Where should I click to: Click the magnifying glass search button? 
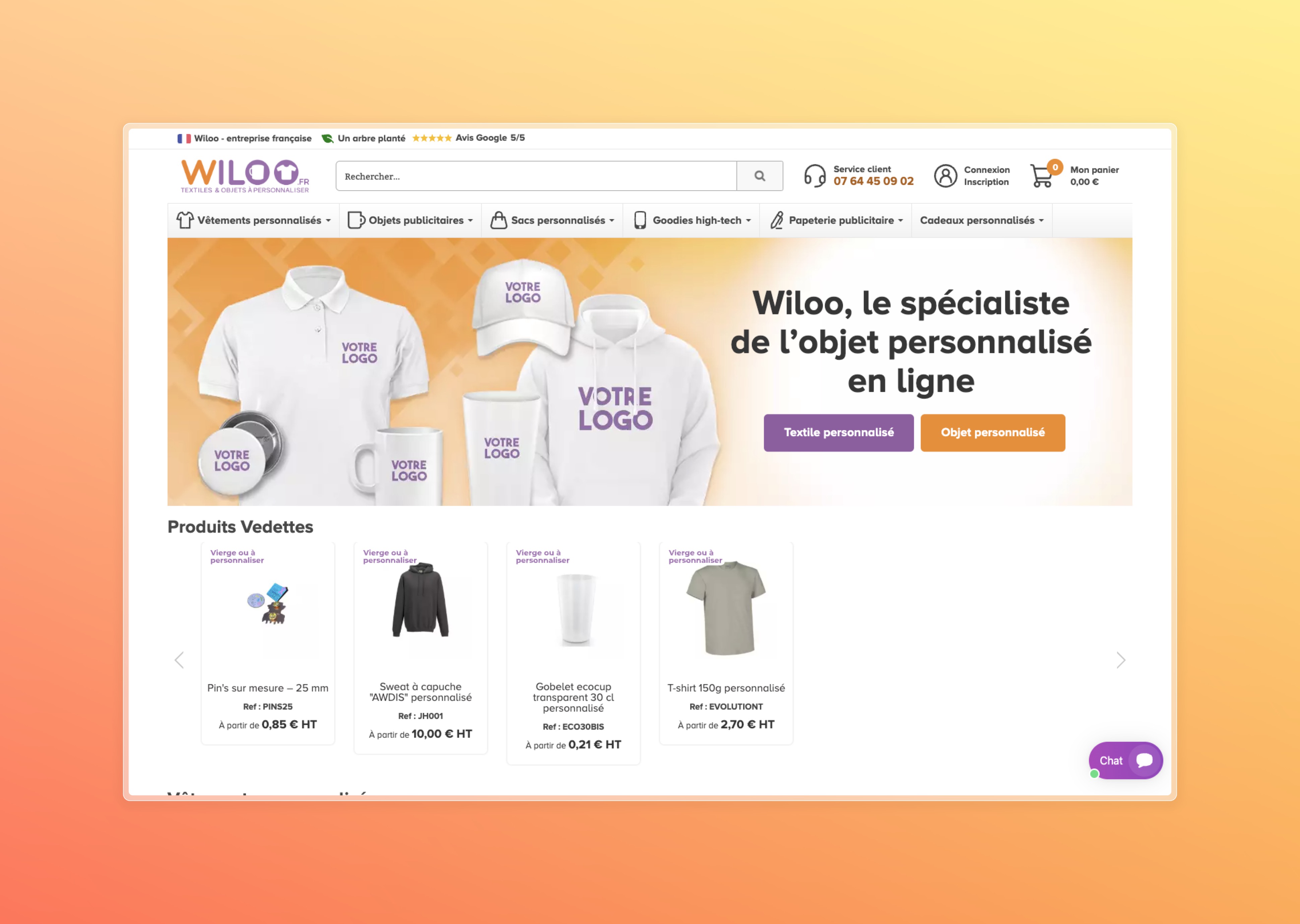(759, 176)
